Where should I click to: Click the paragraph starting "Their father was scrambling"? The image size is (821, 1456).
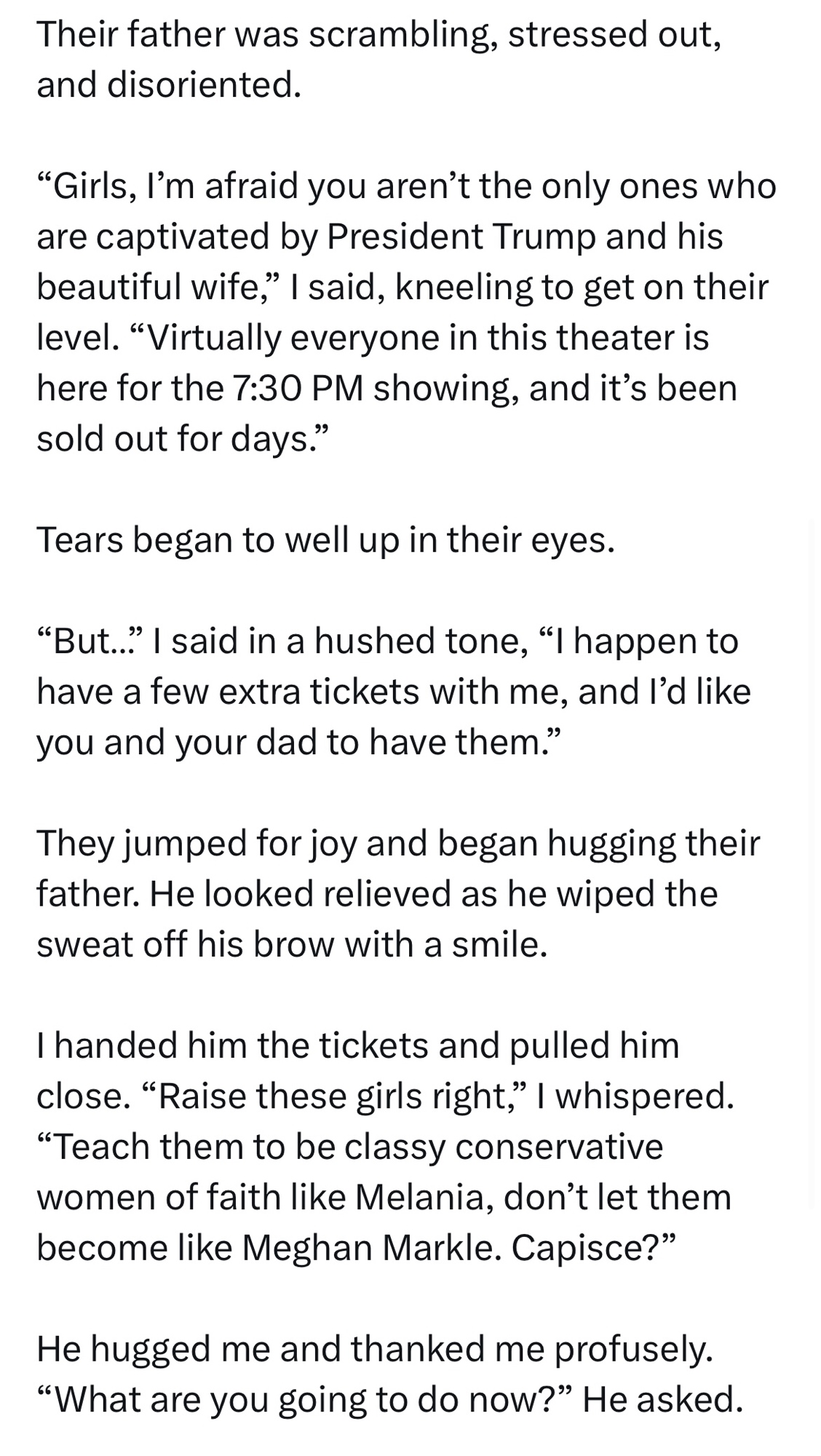click(378, 35)
